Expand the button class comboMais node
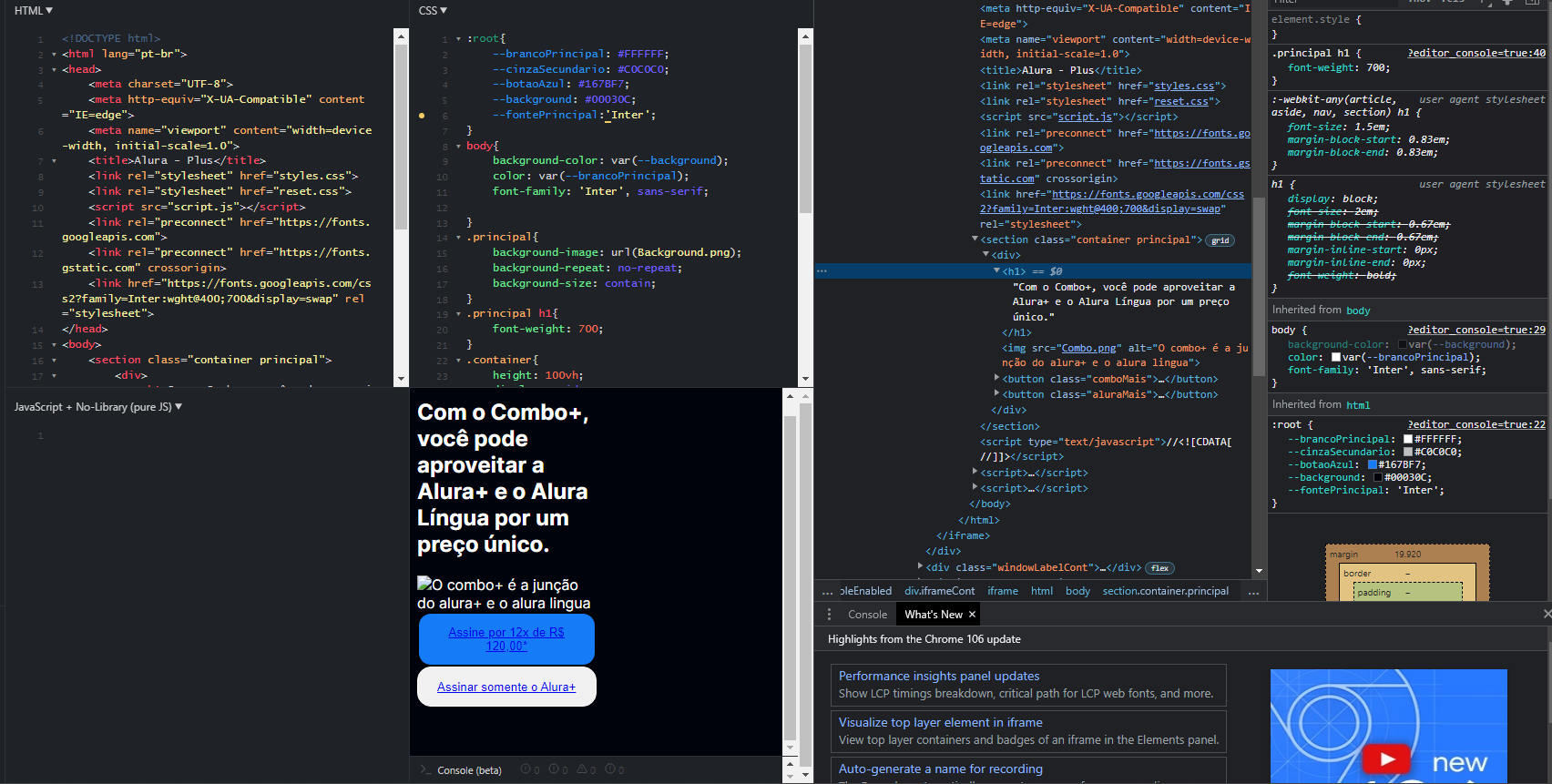1552x784 pixels. pyautogui.click(x=996, y=378)
